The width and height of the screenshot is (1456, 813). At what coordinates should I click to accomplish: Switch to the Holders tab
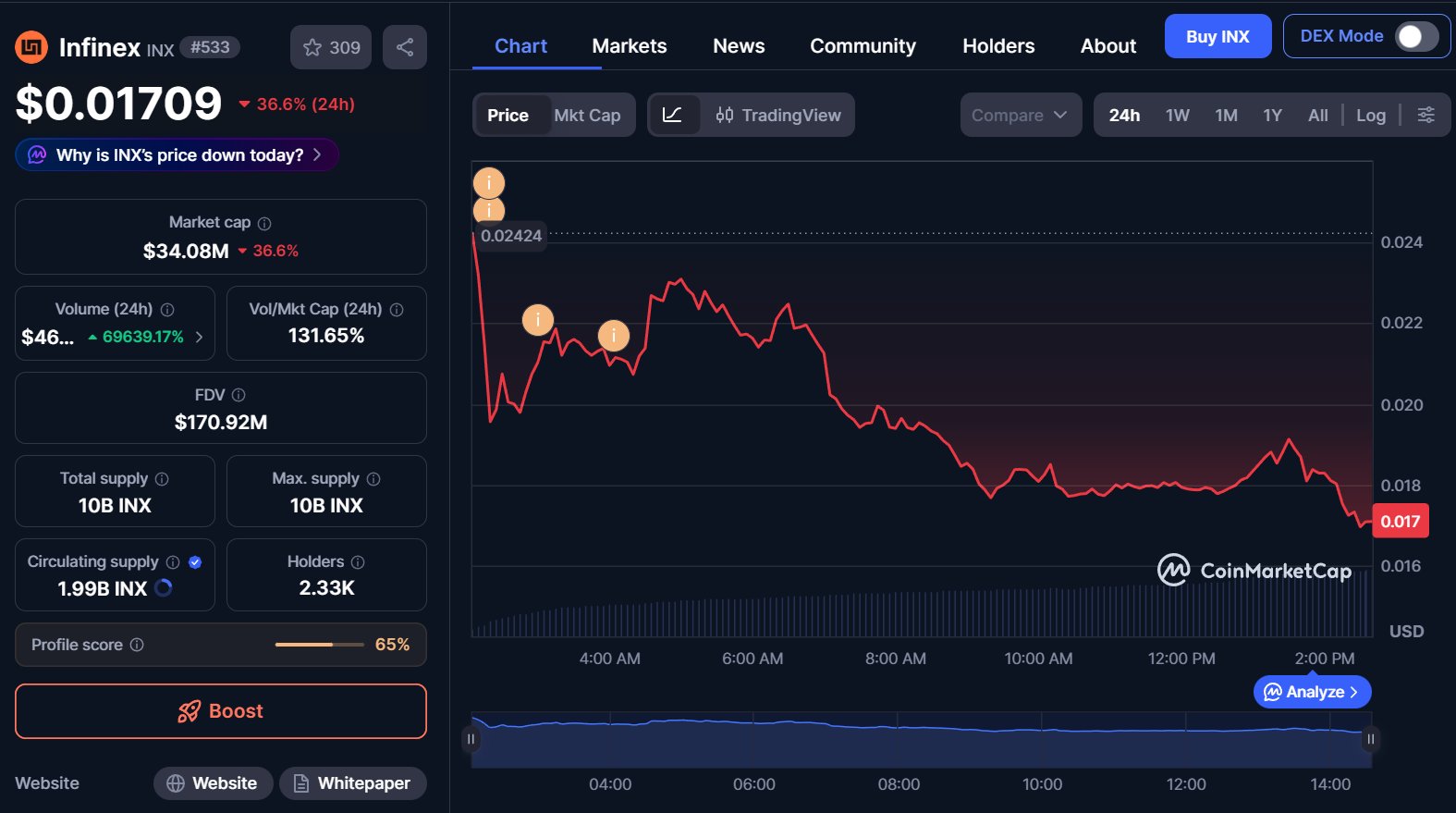click(997, 46)
